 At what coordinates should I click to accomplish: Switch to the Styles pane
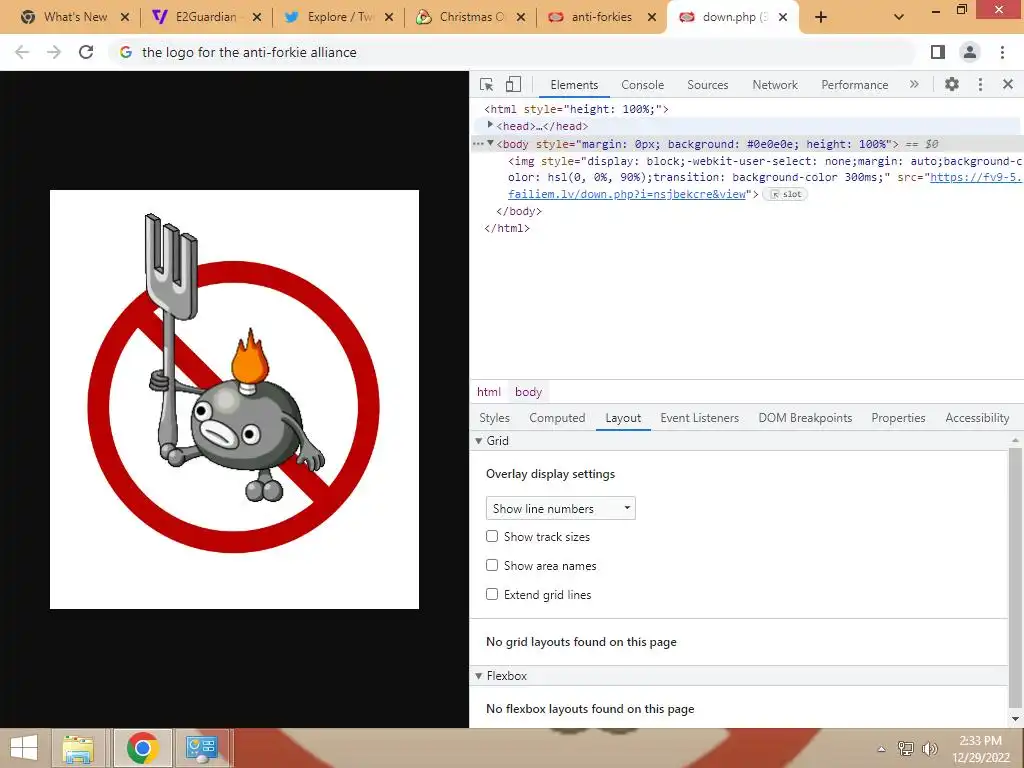click(x=494, y=418)
